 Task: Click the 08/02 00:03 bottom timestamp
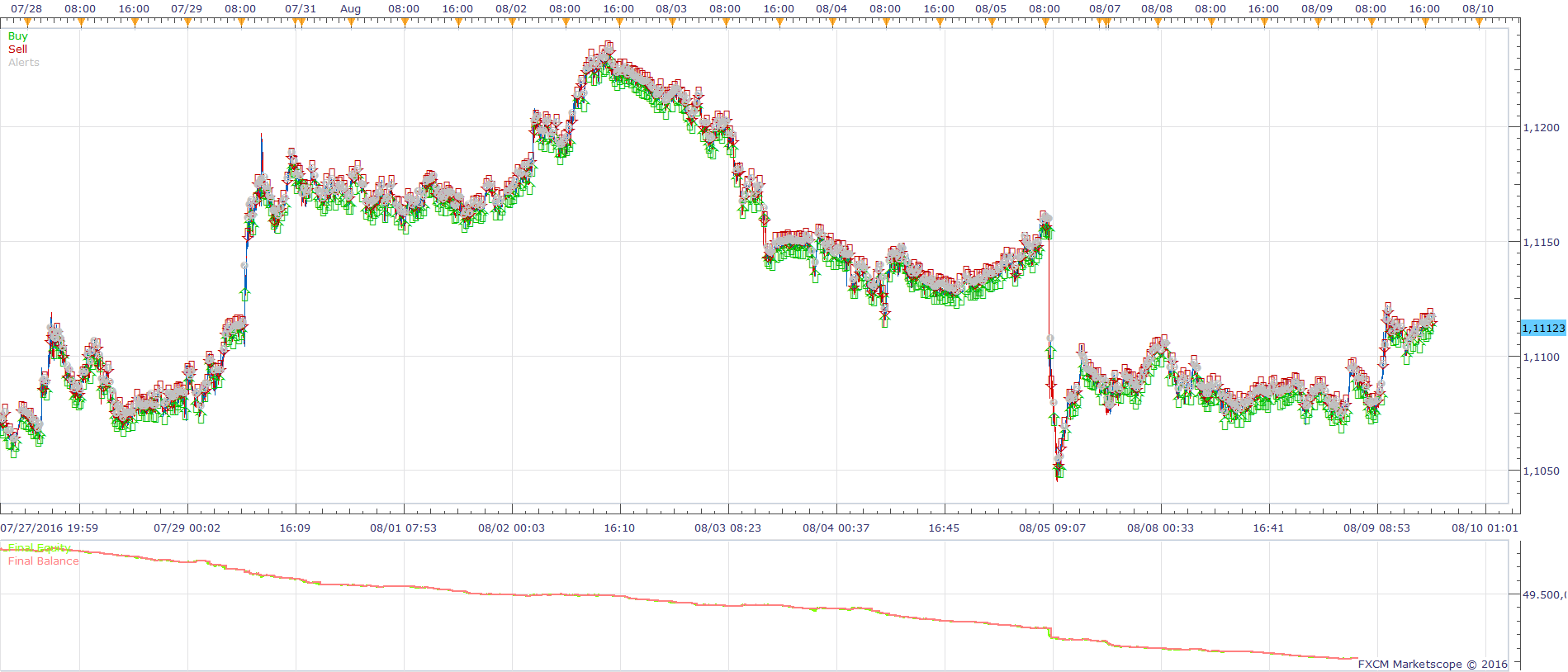511,528
